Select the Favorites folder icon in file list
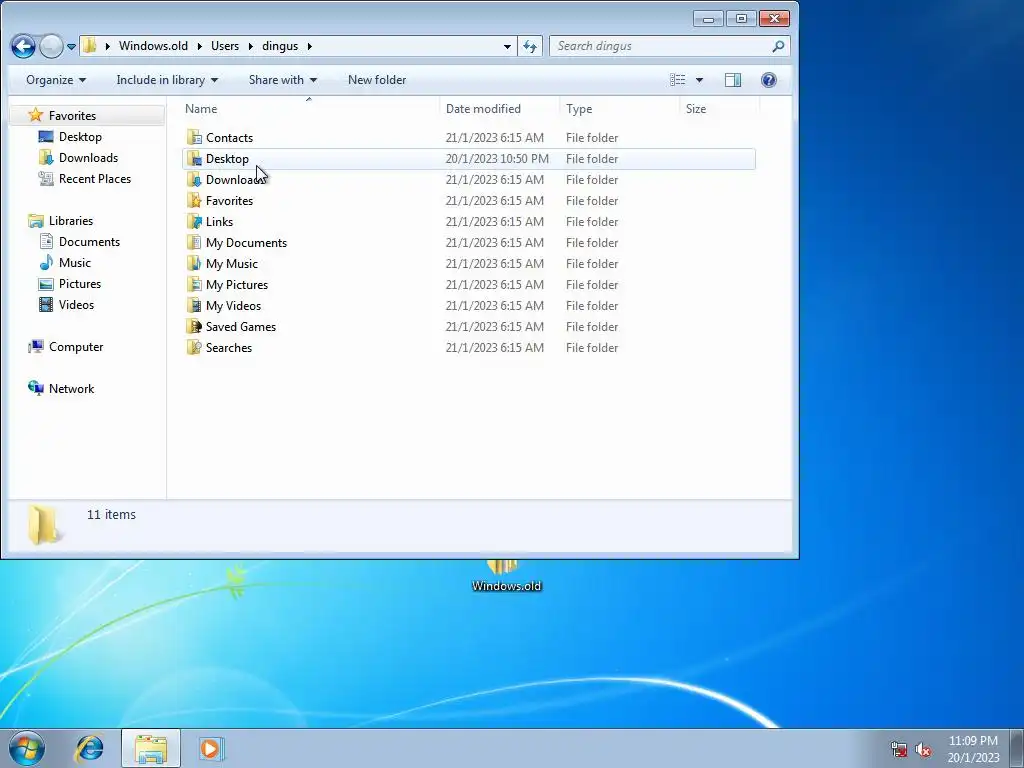The image size is (1024, 768). (194, 200)
